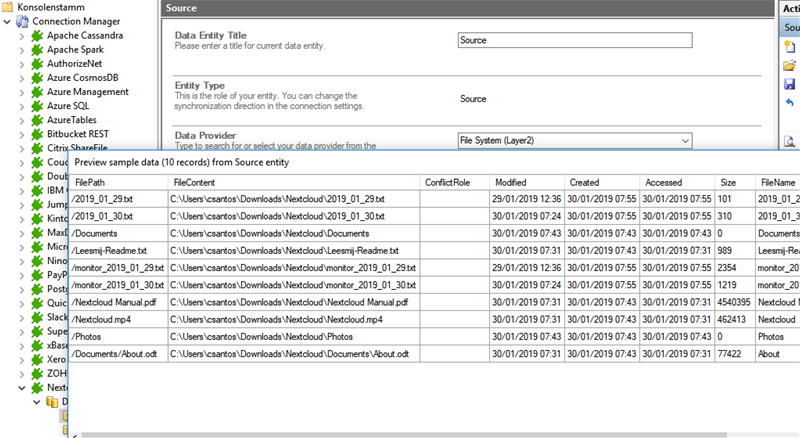
Task: Click the preview data magnifier icon
Action: 789,142
